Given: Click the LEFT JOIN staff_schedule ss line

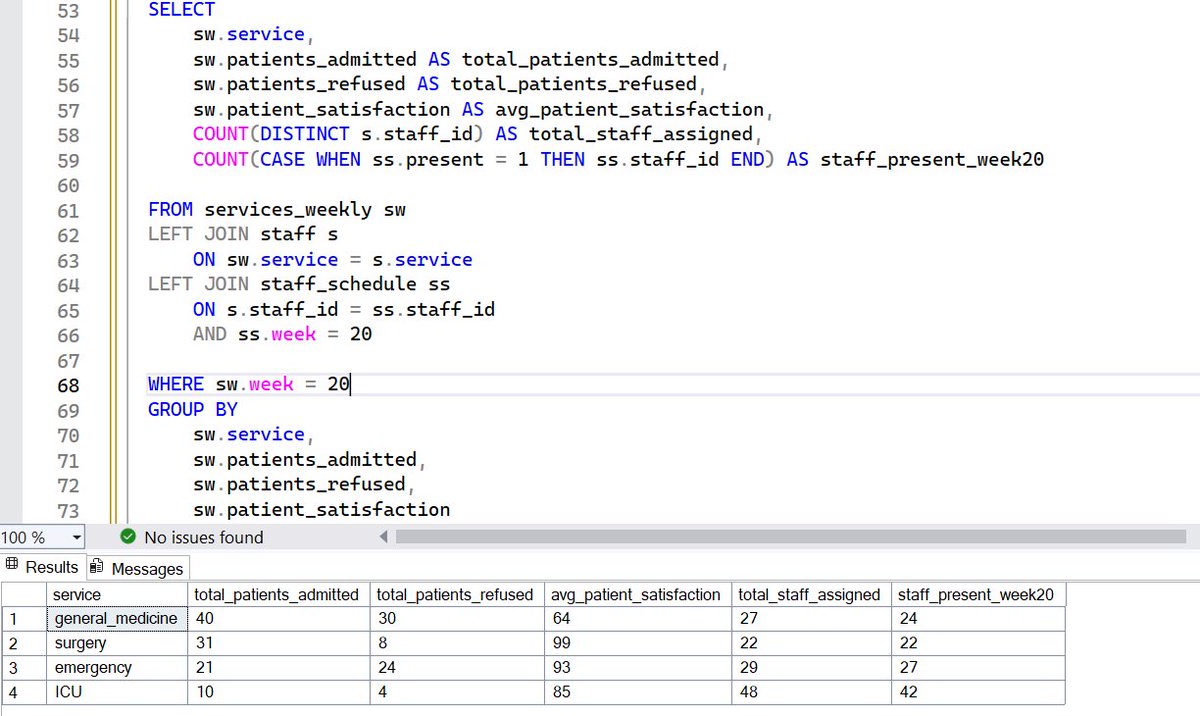Looking at the screenshot, I should [x=299, y=285].
